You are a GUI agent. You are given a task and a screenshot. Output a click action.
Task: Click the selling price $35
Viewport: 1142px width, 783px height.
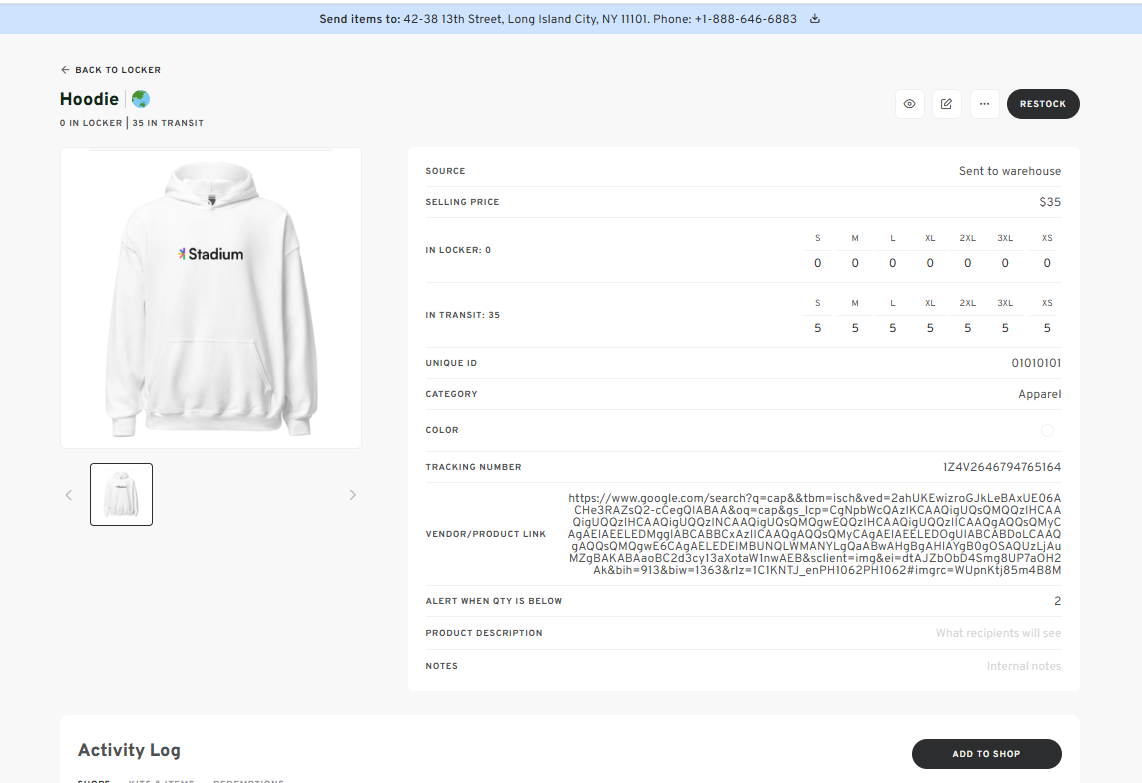(x=1050, y=202)
